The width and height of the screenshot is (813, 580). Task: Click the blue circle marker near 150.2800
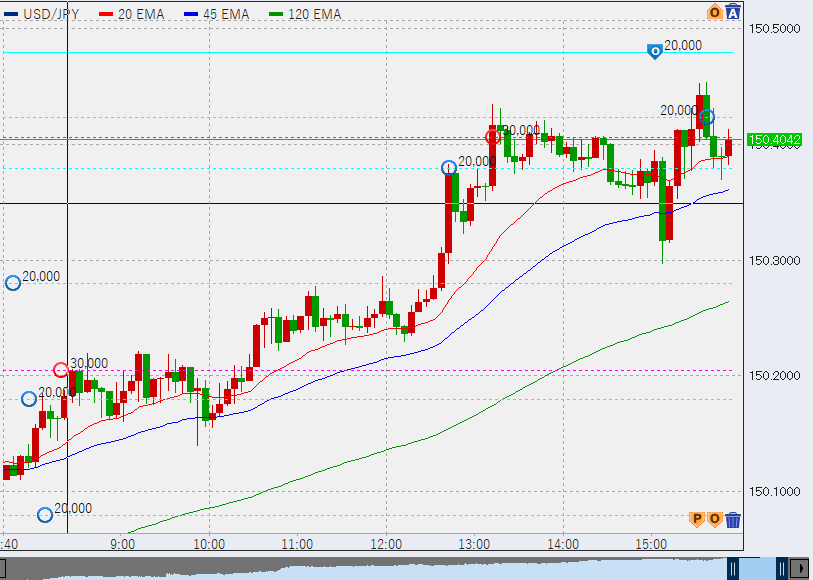[x=13, y=283]
